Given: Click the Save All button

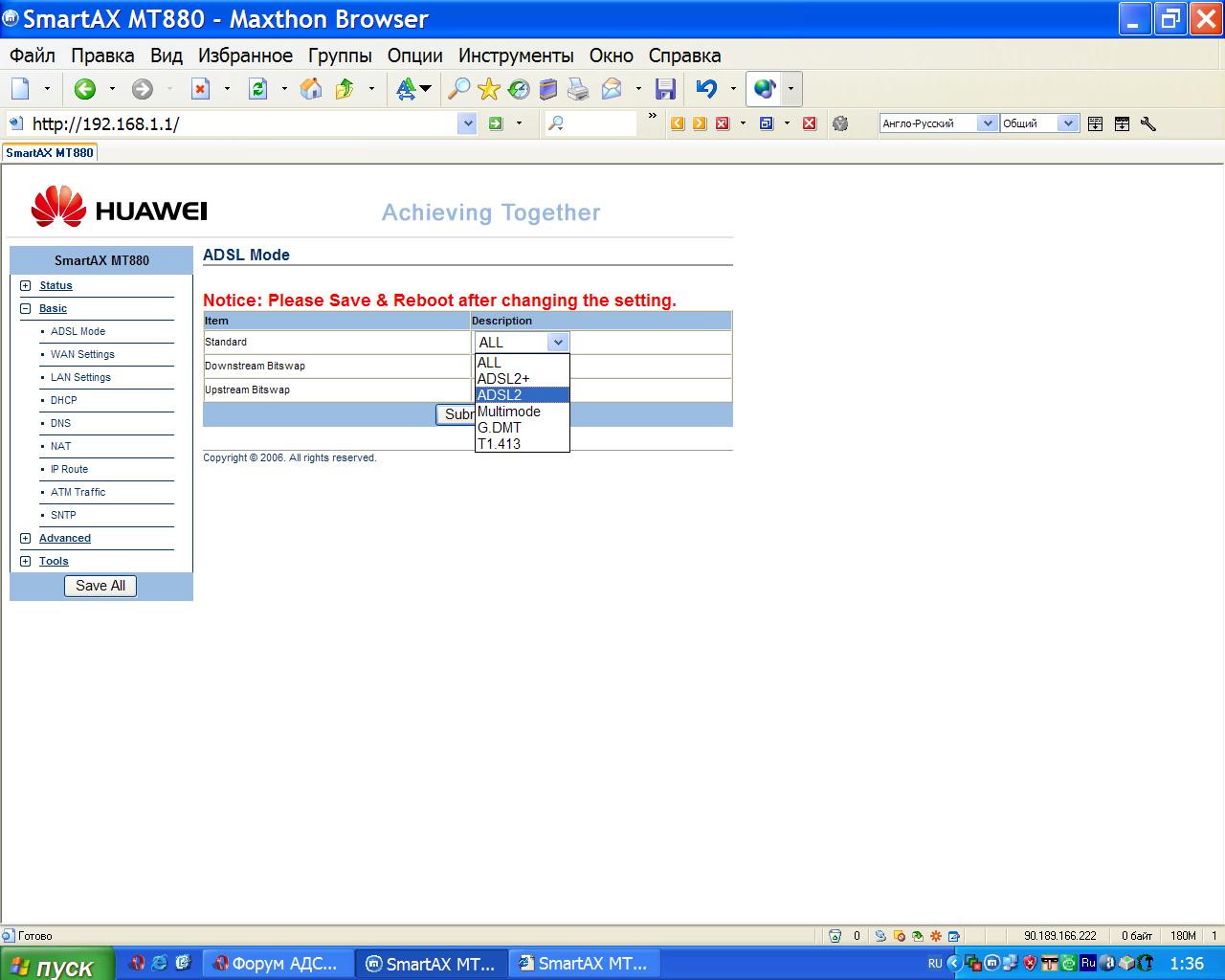Looking at the screenshot, I should [x=100, y=586].
